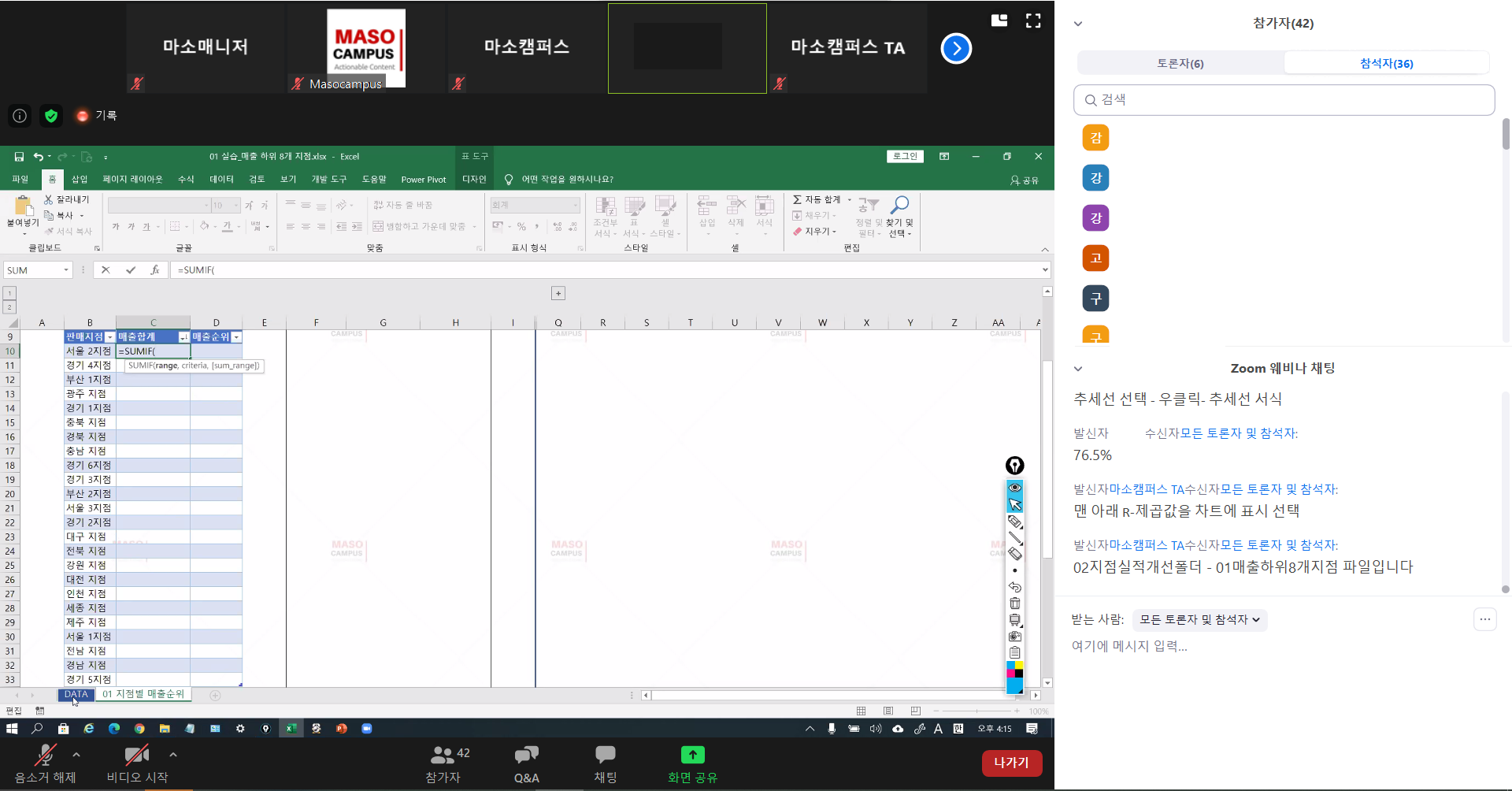Viewport: 1512px width, 791px height.
Task: Open the Q&A panel
Action: click(x=526, y=763)
